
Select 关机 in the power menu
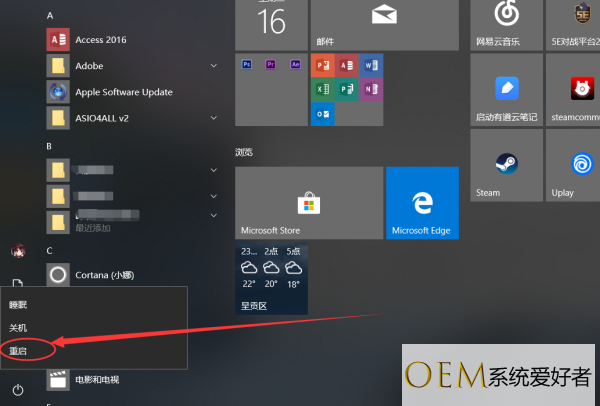20,328
